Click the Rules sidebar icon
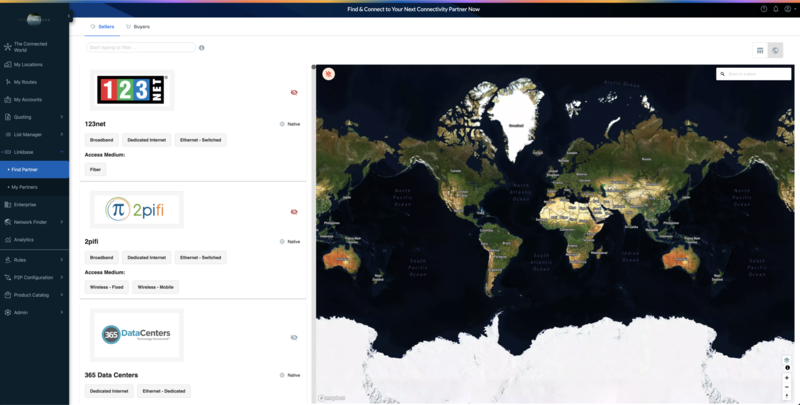The width and height of the screenshot is (800, 405). pyautogui.click(x=7, y=260)
